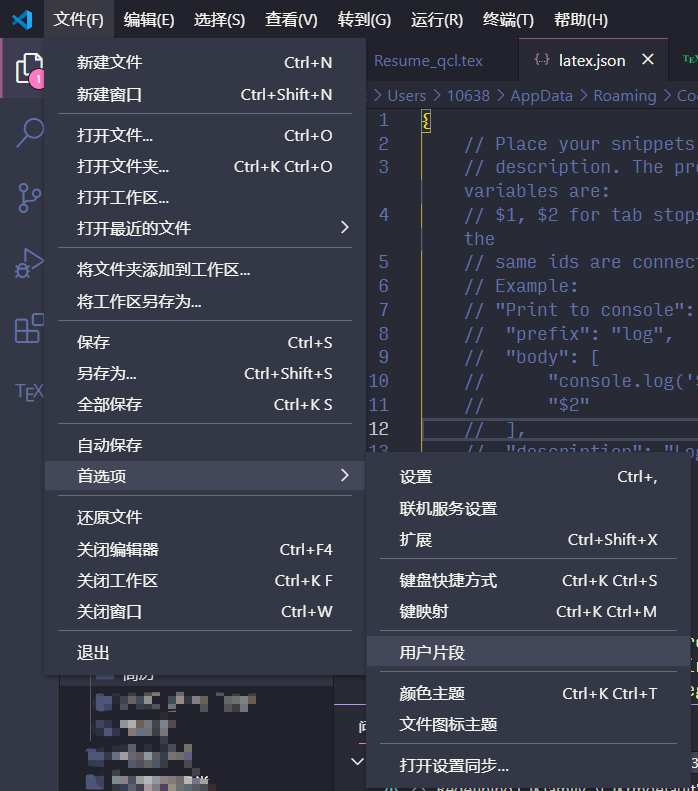Open the 终端(T) menu
The width and height of the screenshot is (698, 791).
(x=508, y=20)
